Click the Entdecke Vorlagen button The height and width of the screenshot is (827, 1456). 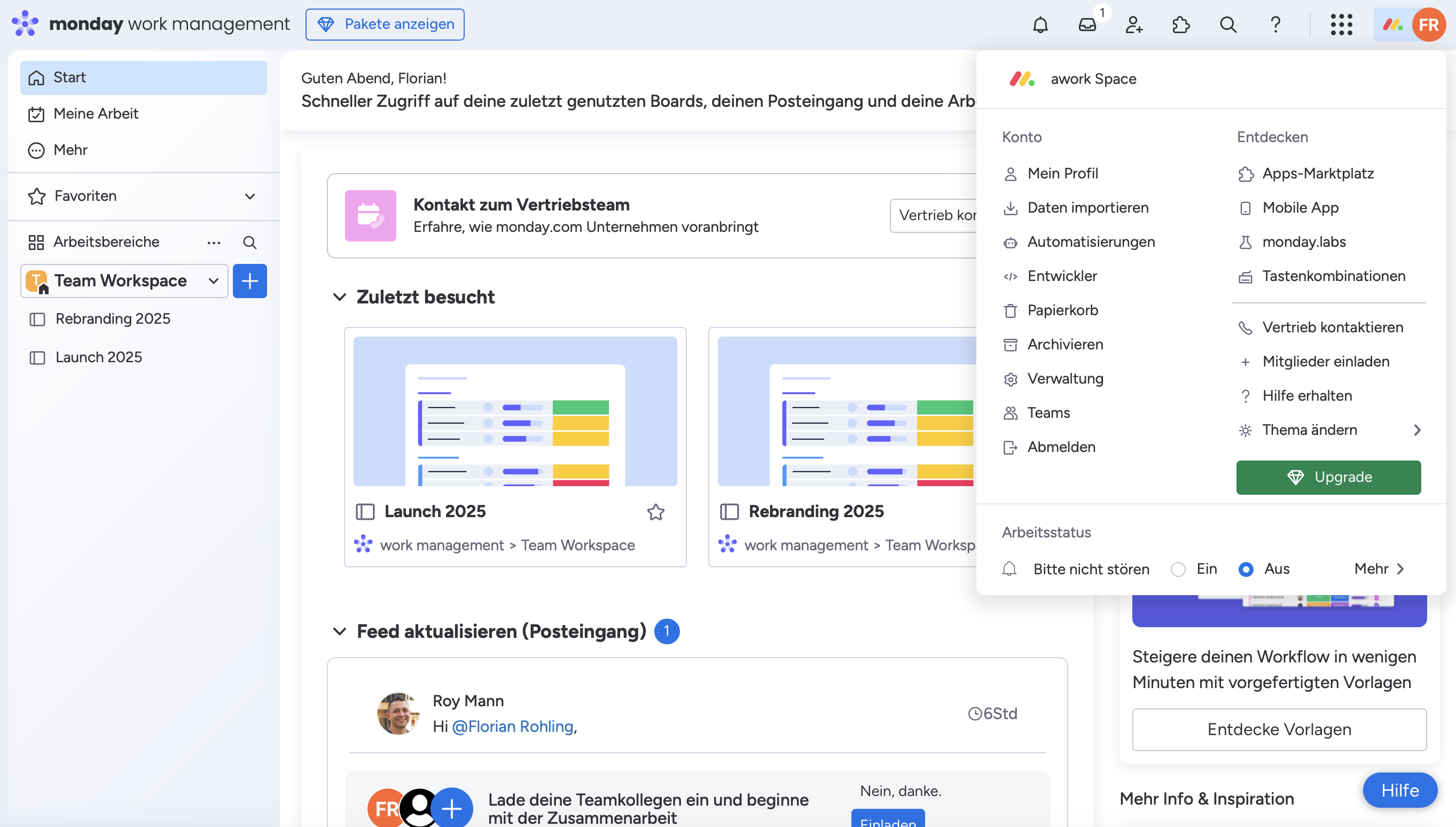[x=1279, y=730]
